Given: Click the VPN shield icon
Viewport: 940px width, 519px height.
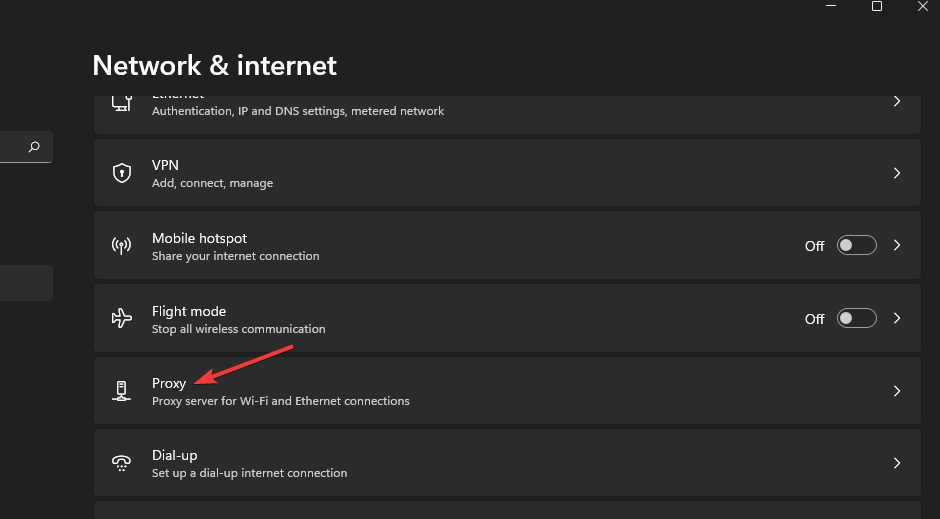Looking at the screenshot, I should pyautogui.click(x=122, y=173).
